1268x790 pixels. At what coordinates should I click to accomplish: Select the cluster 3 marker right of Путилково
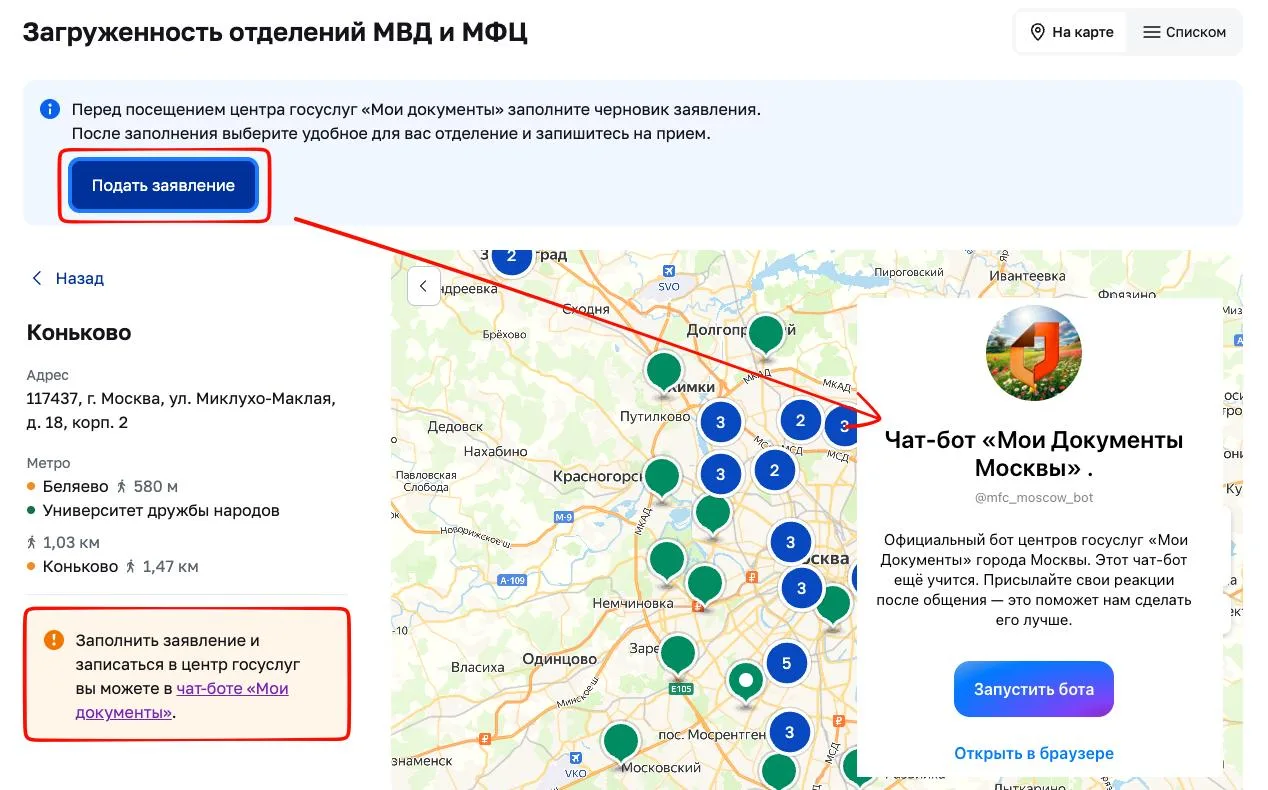point(720,423)
